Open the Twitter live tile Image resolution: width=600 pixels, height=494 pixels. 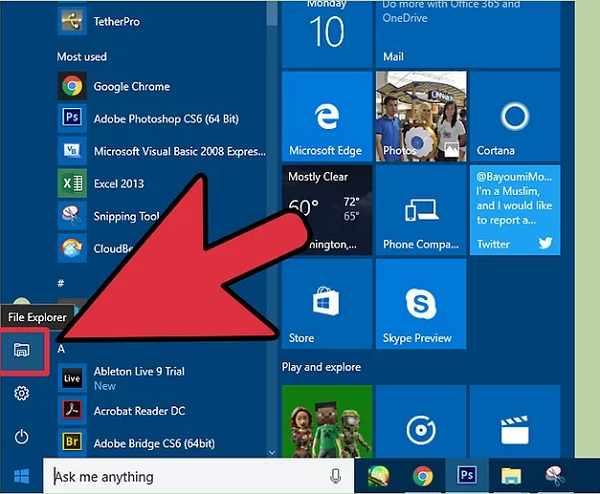pos(514,209)
